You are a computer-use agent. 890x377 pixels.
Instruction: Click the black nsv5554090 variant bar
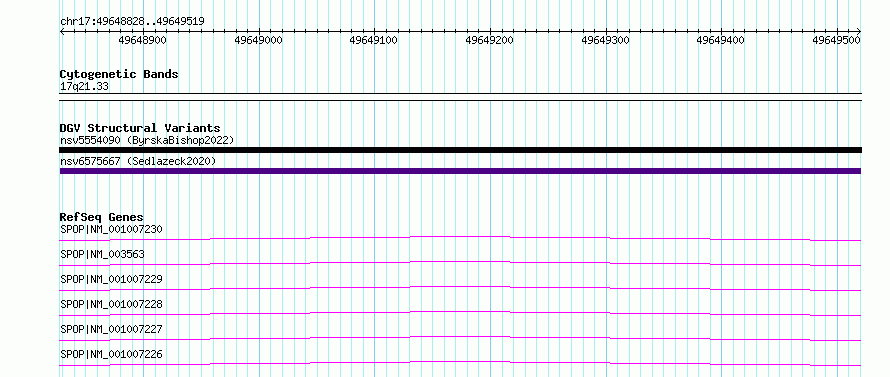pyautogui.click(x=460, y=150)
